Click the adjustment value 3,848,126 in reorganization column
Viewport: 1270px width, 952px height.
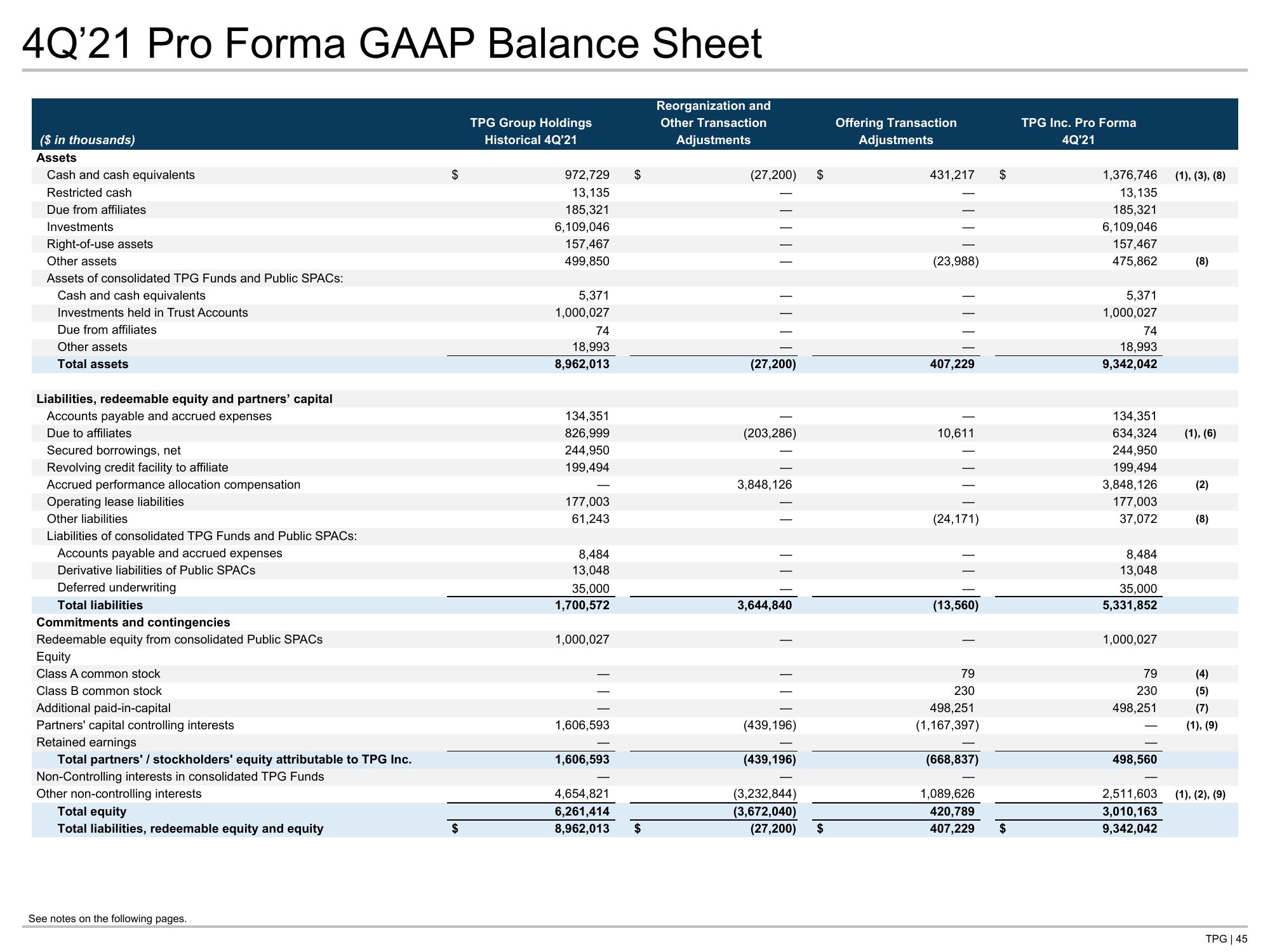764,484
